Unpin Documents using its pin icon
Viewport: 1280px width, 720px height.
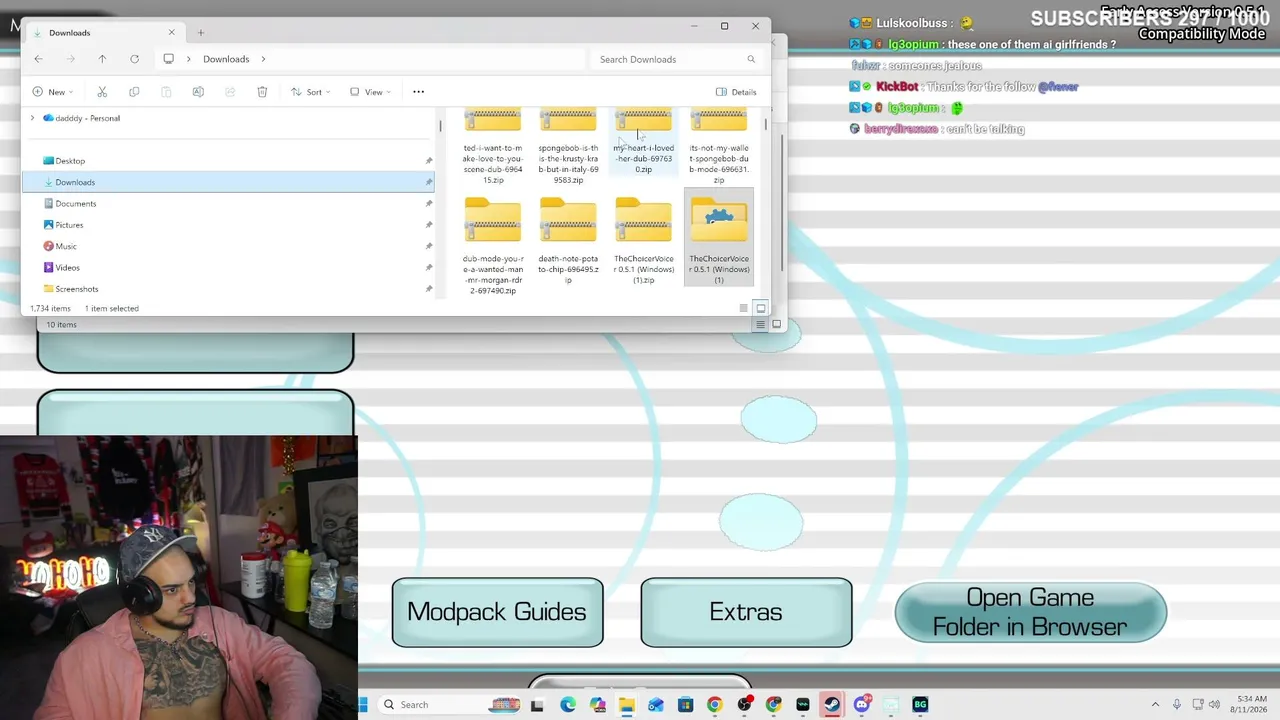(x=429, y=204)
